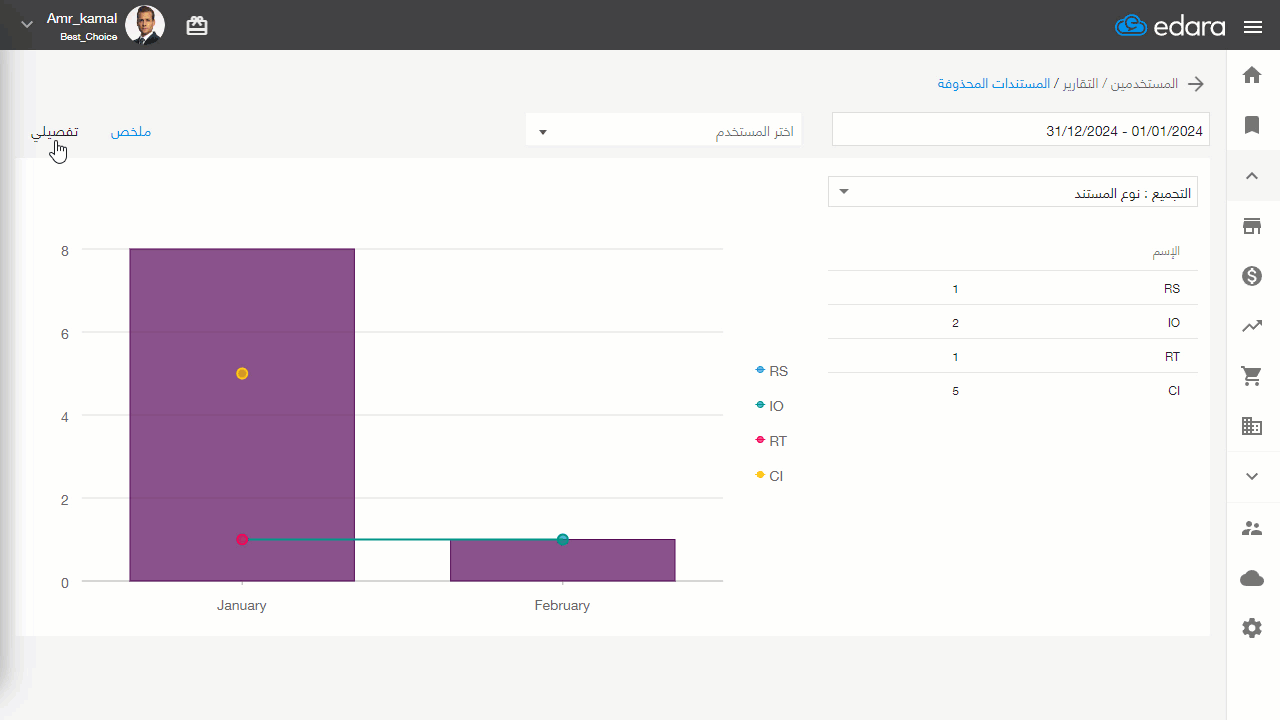
Task: Open the home icon in sidebar
Action: (1252, 75)
